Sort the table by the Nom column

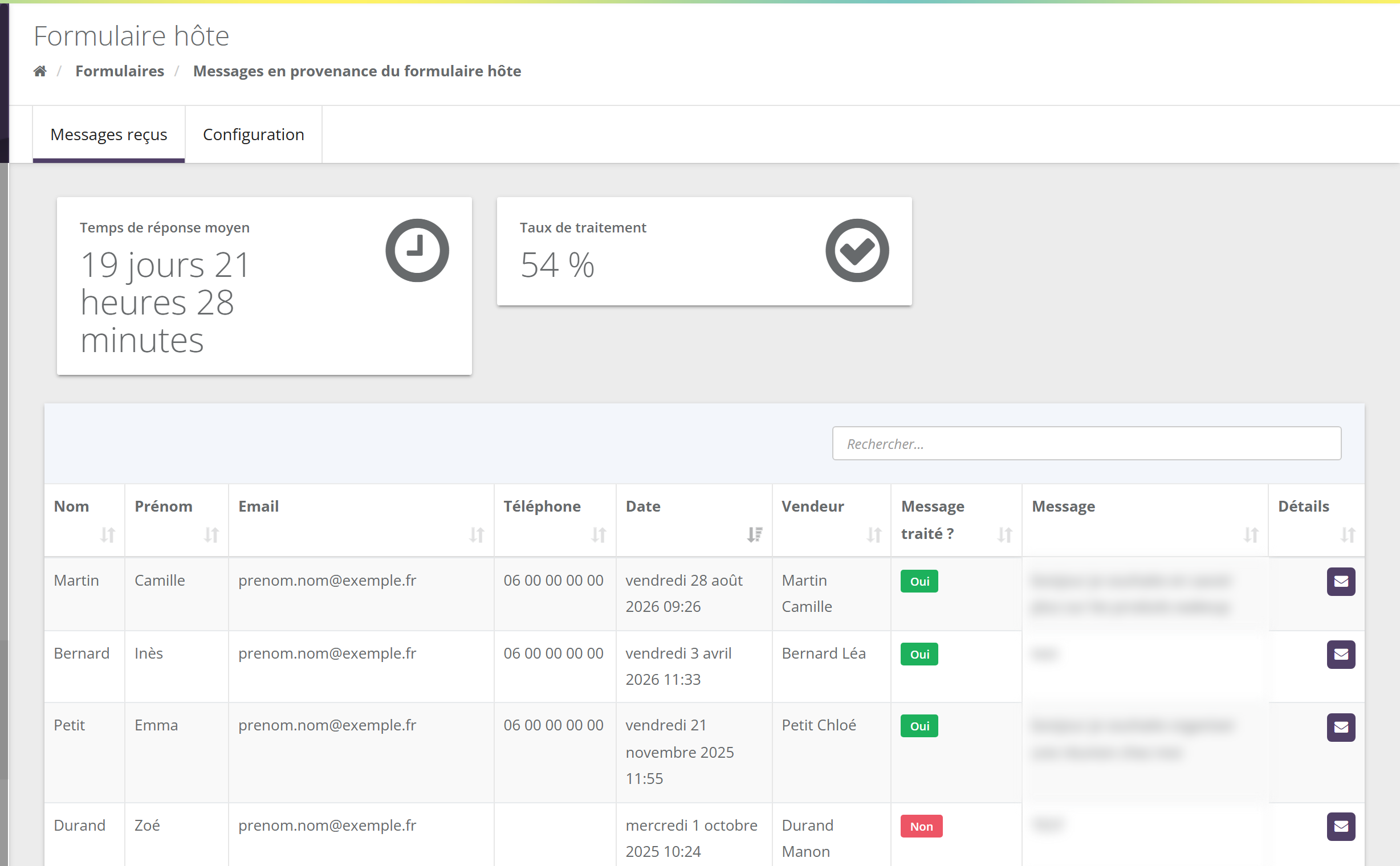click(84, 520)
